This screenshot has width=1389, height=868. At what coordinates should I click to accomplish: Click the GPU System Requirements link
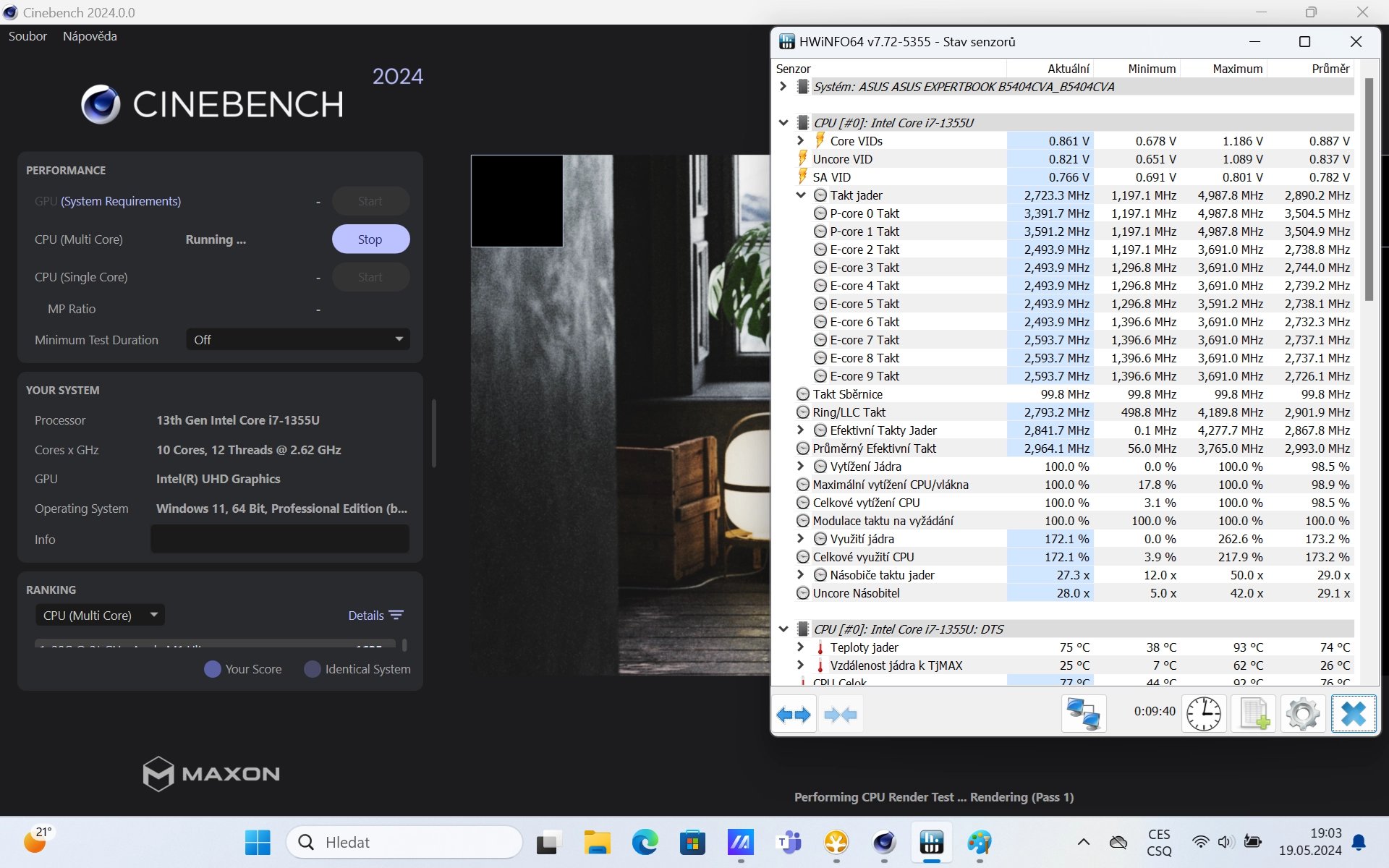tap(121, 201)
